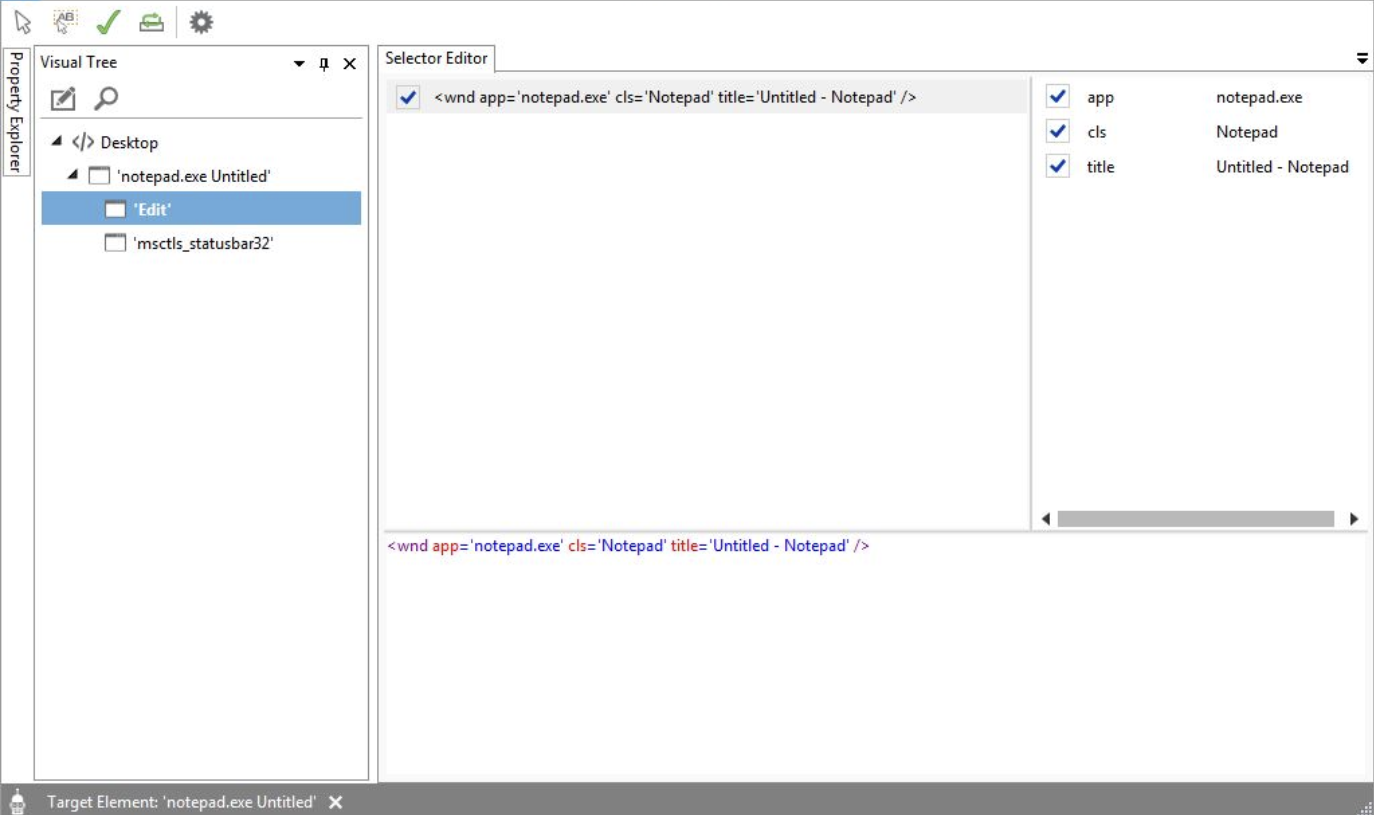
Task: Uncheck the title attribute checkbox
Action: pos(1057,166)
